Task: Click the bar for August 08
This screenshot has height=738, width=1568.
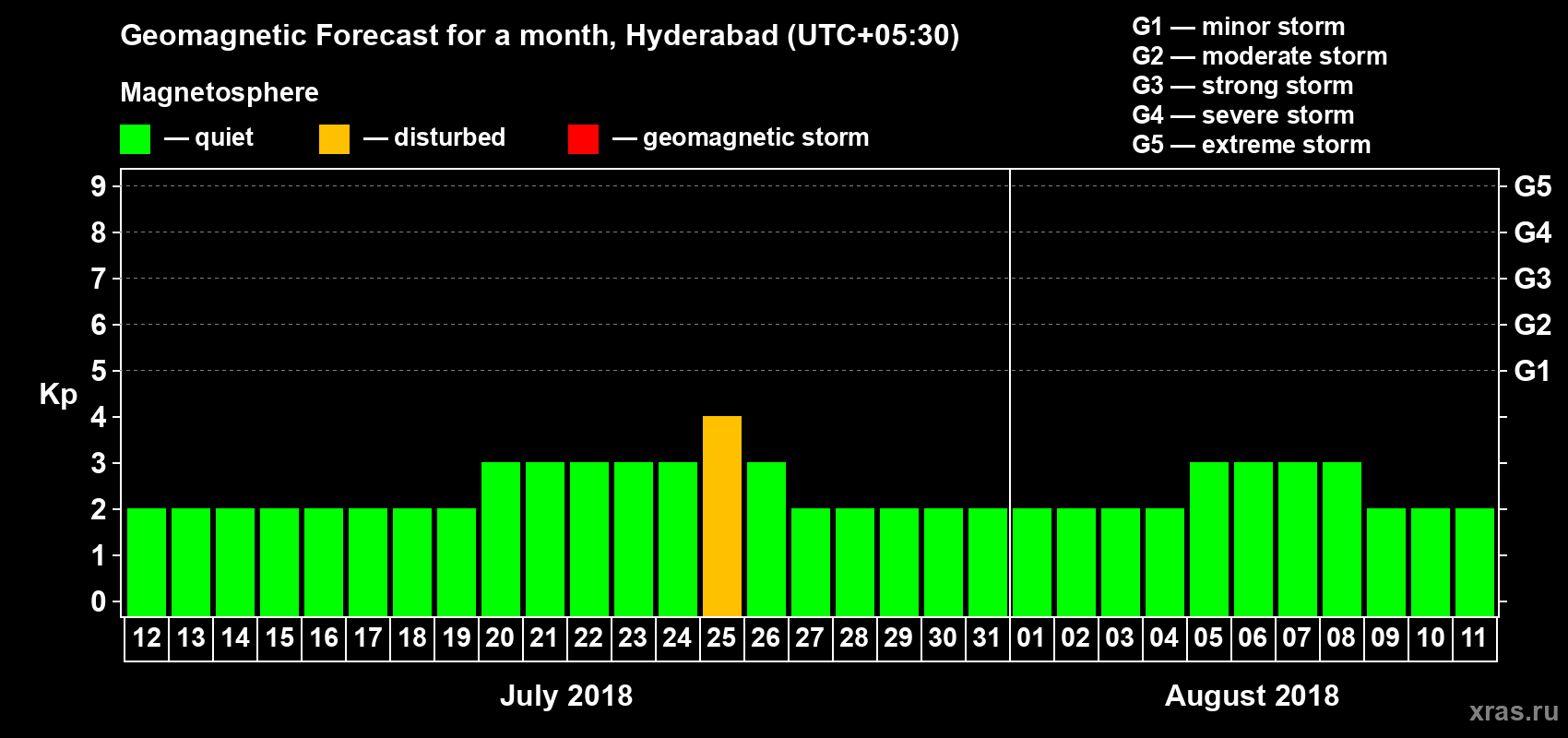Action: point(1342,539)
